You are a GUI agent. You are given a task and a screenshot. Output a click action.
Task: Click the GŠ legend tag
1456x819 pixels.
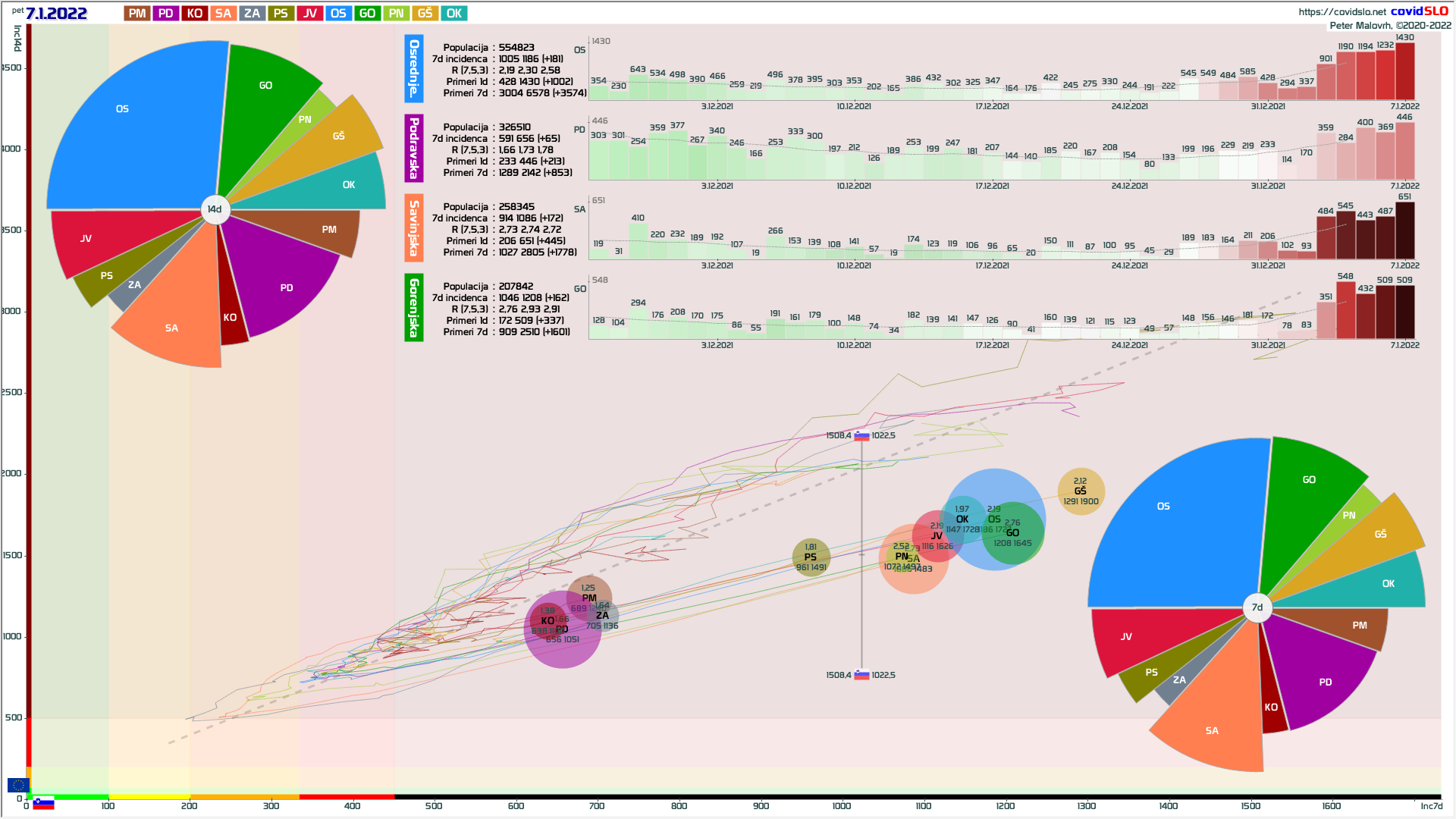425,14
